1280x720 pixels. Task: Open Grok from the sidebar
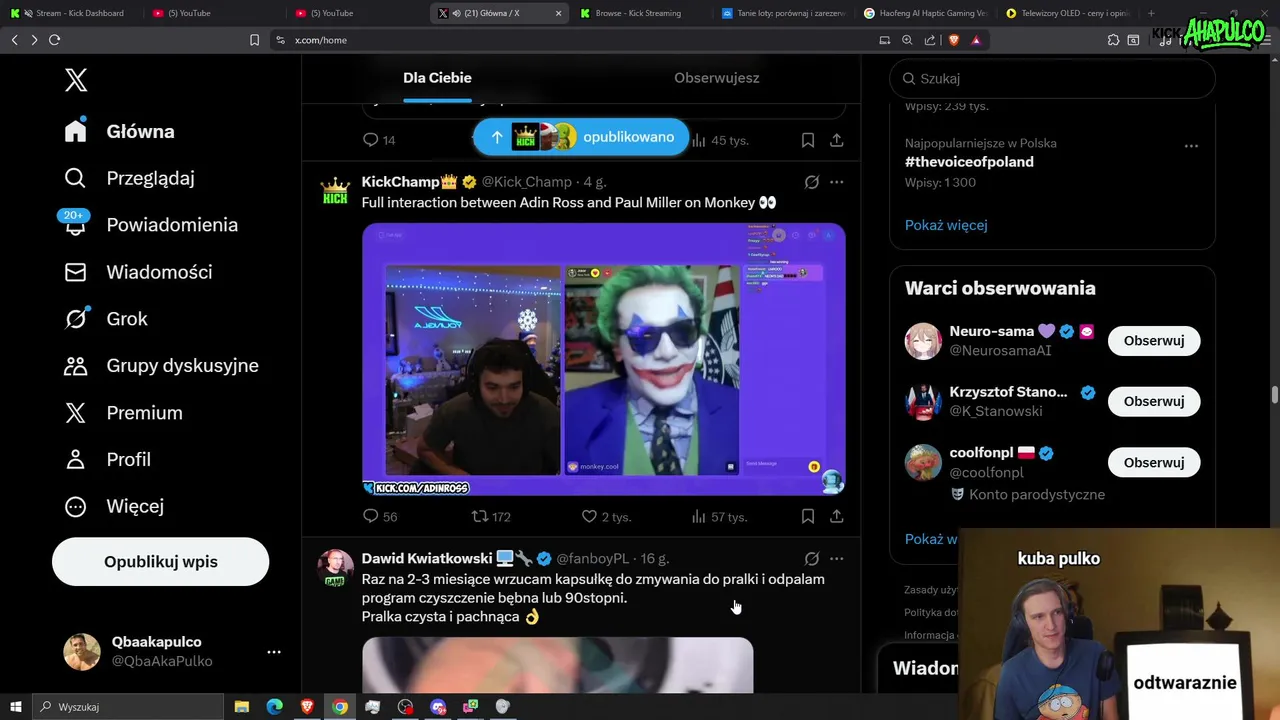105,319
